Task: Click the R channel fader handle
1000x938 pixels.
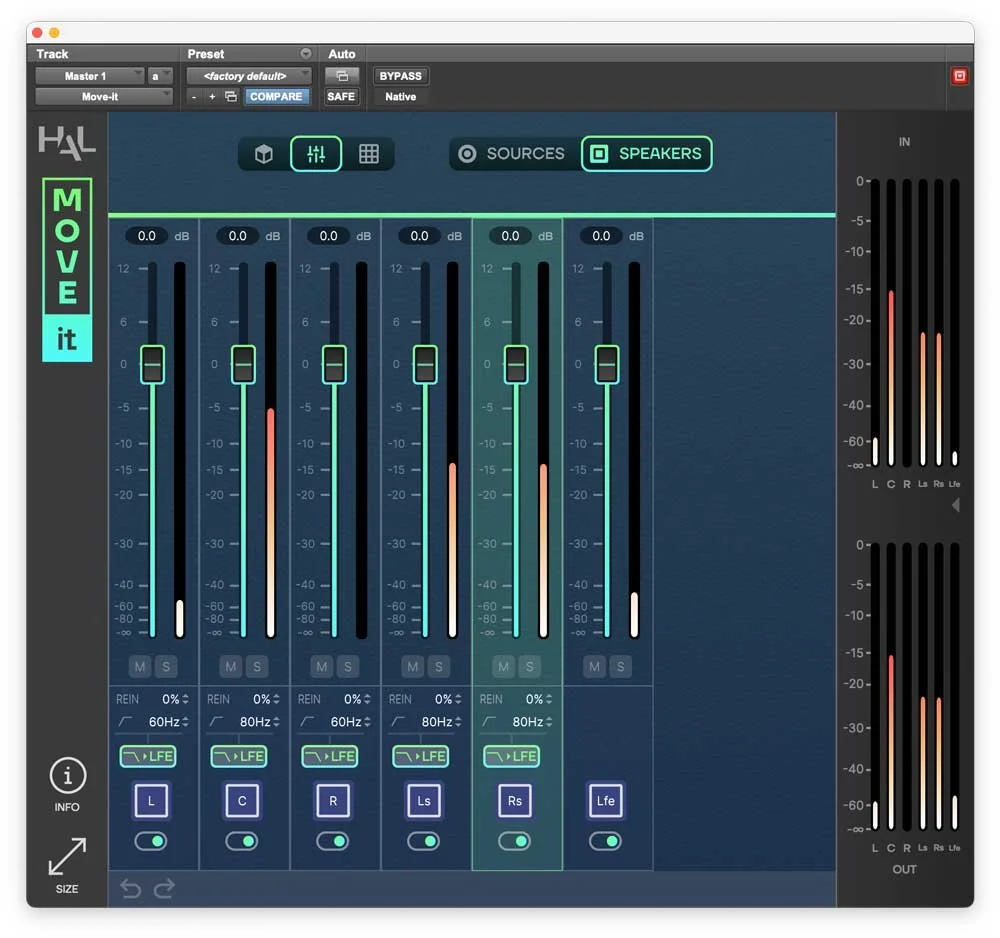Action: pyautogui.click(x=334, y=365)
